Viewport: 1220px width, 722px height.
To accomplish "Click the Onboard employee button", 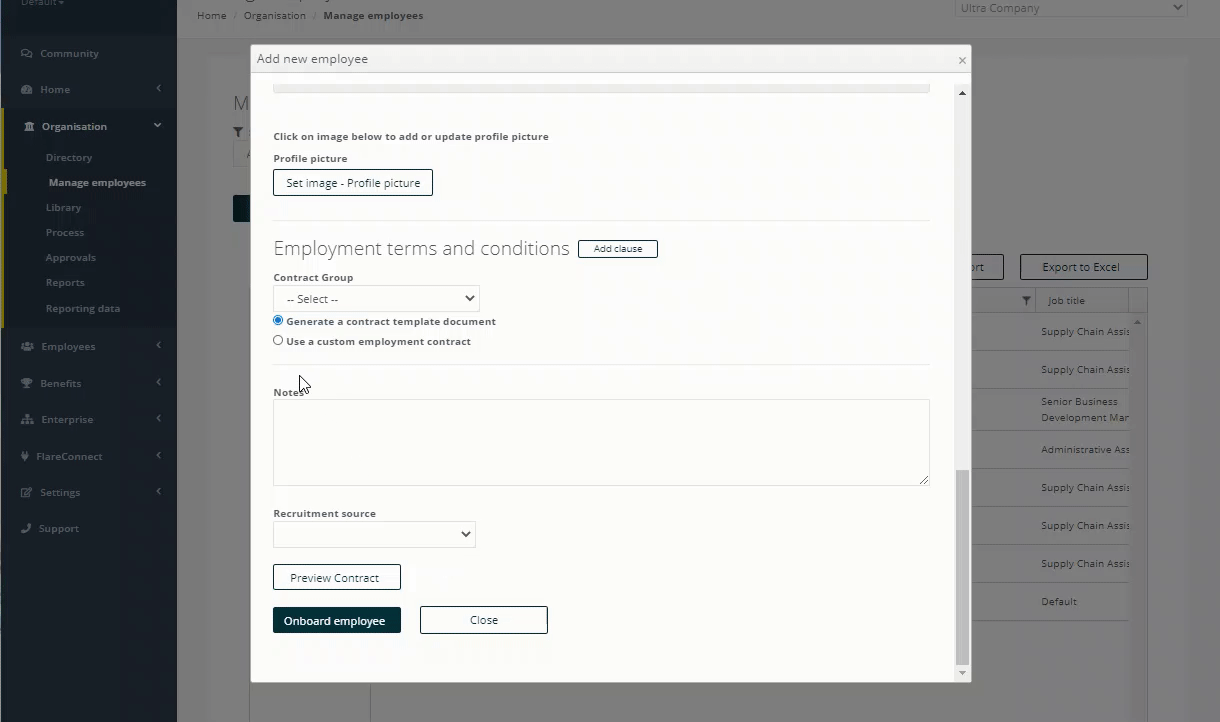I will [x=337, y=621].
